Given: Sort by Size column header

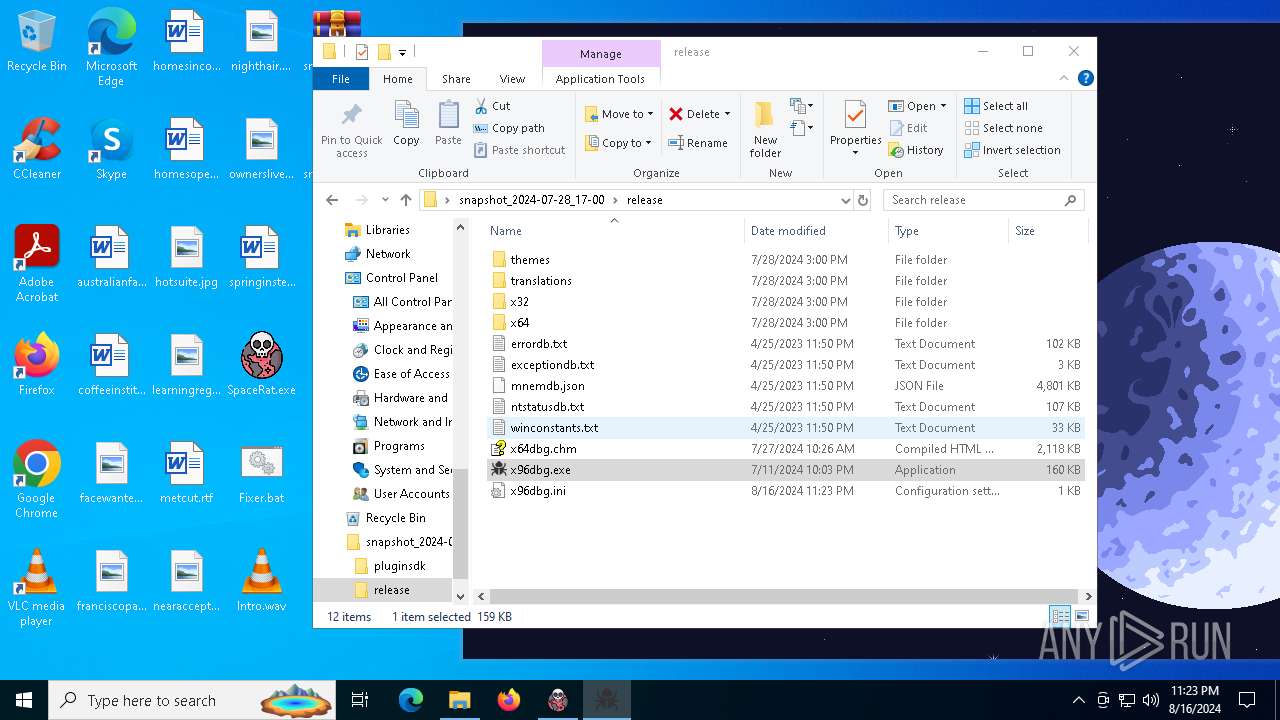Looking at the screenshot, I should (x=1047, y=231).
